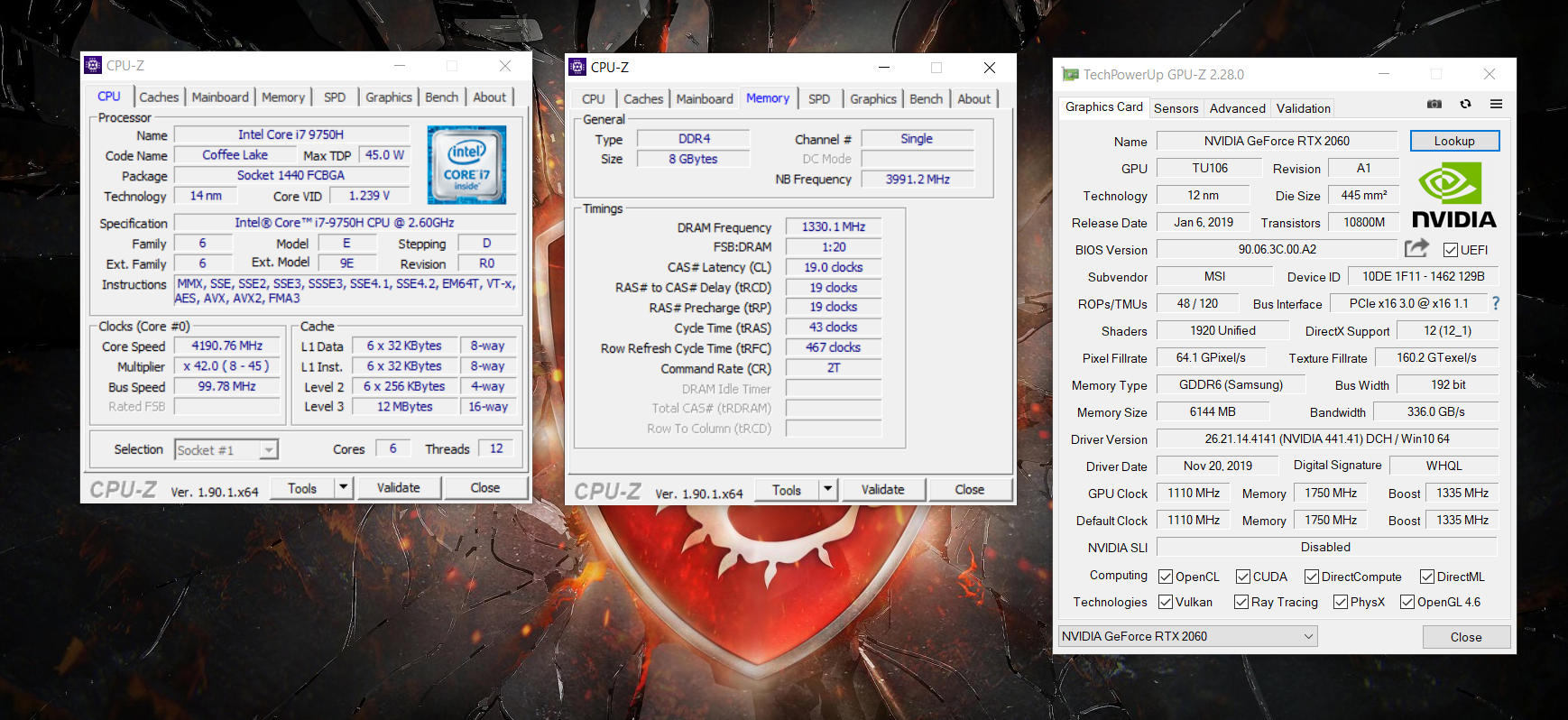Viewport: 1568px width, 720px height.
Task: Click Close button in left CPU-Z
Action: (485, 488)
